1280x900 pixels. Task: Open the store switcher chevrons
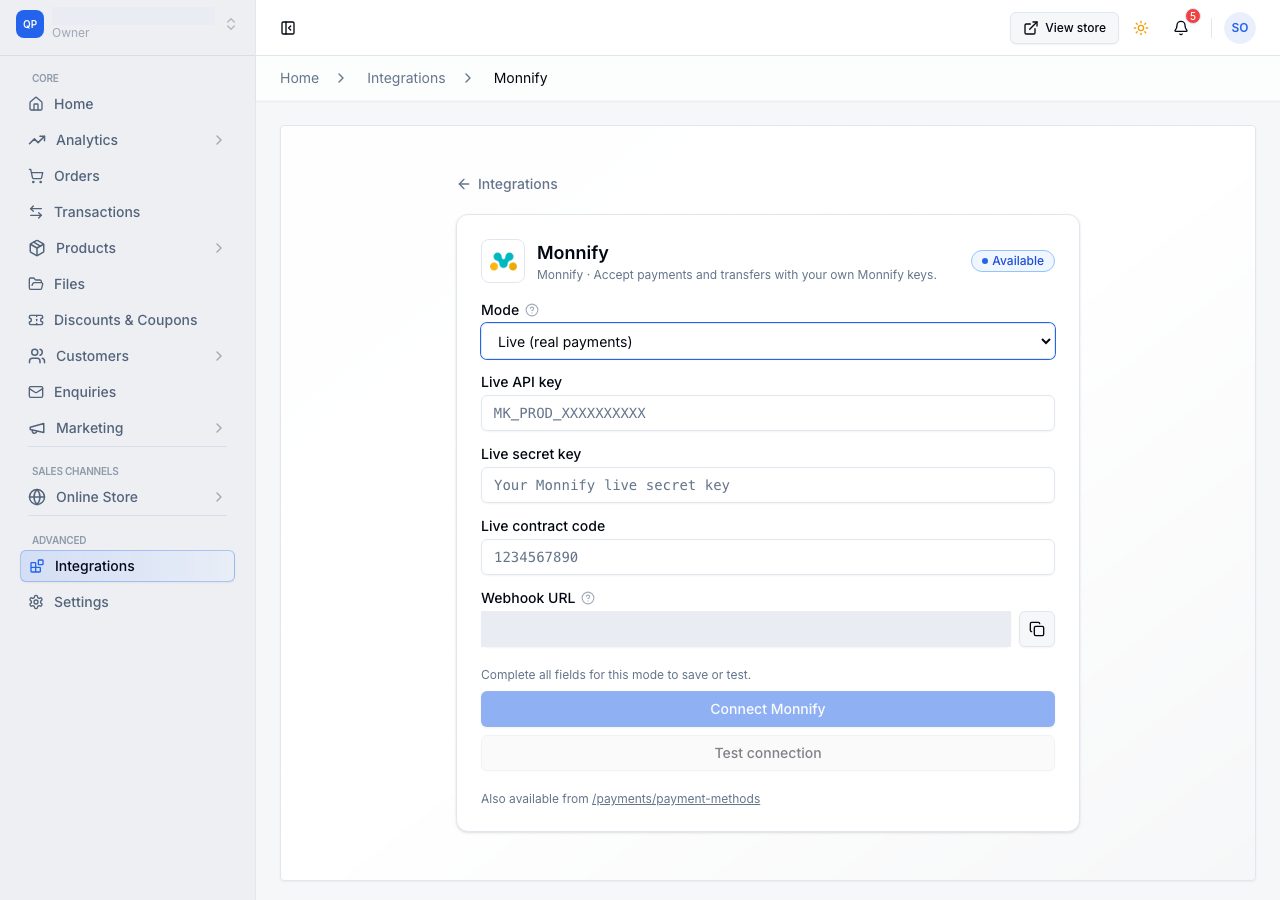(x=231, y=24)
